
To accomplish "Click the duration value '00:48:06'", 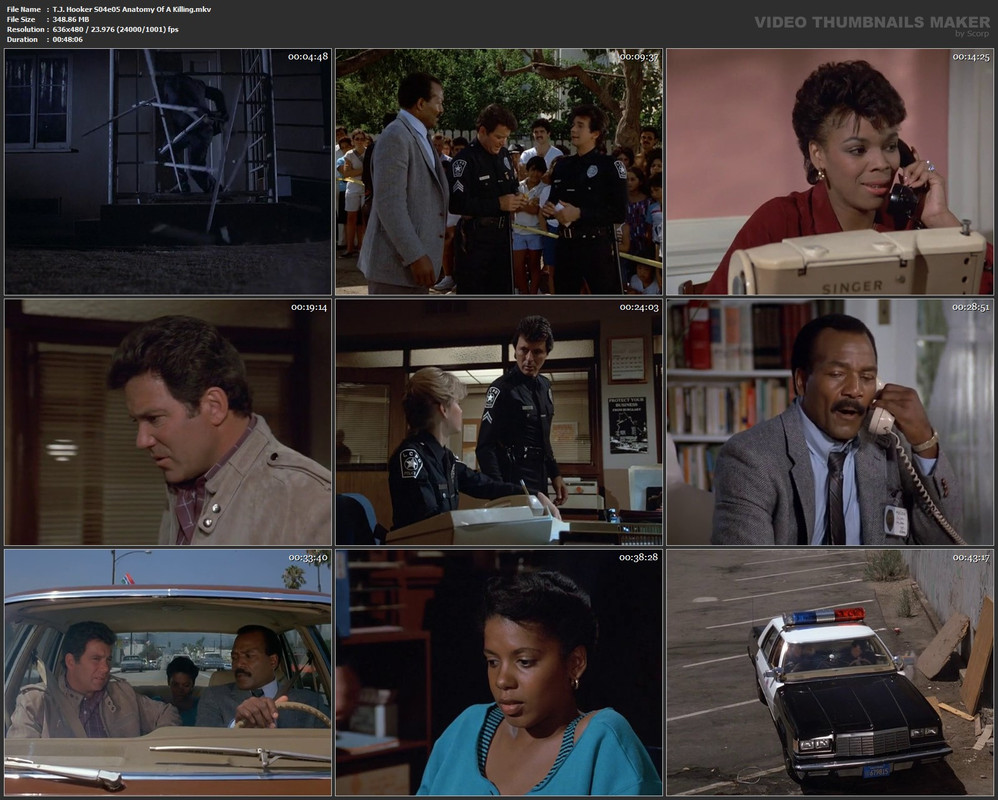I will point(67,39).
